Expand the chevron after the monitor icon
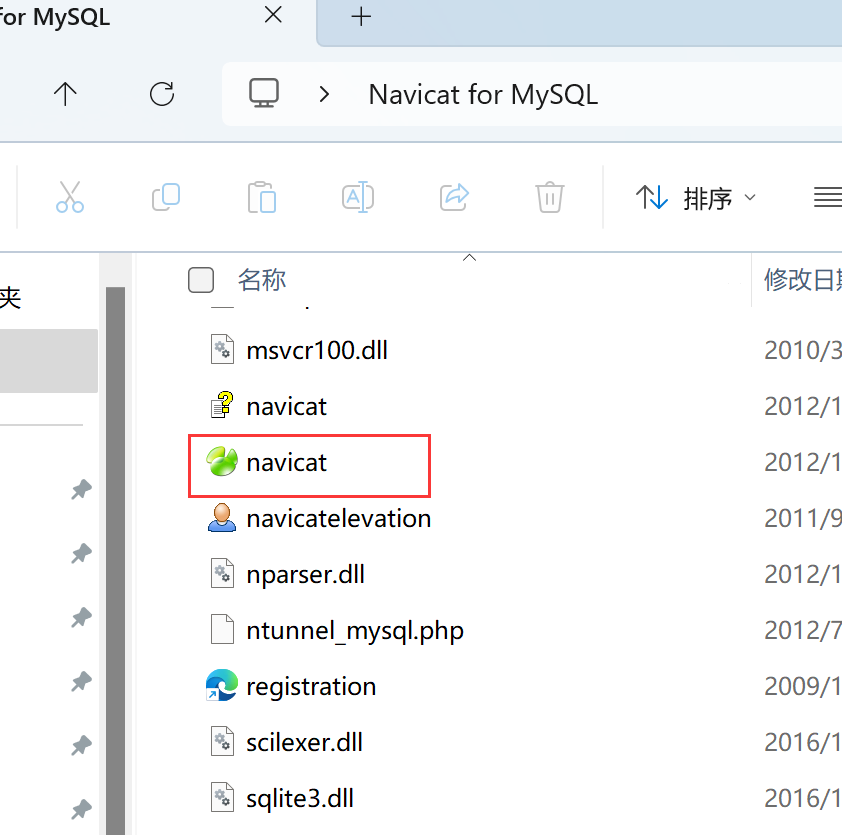Viewport: 842px width, 835px height. tap(324, 95)
